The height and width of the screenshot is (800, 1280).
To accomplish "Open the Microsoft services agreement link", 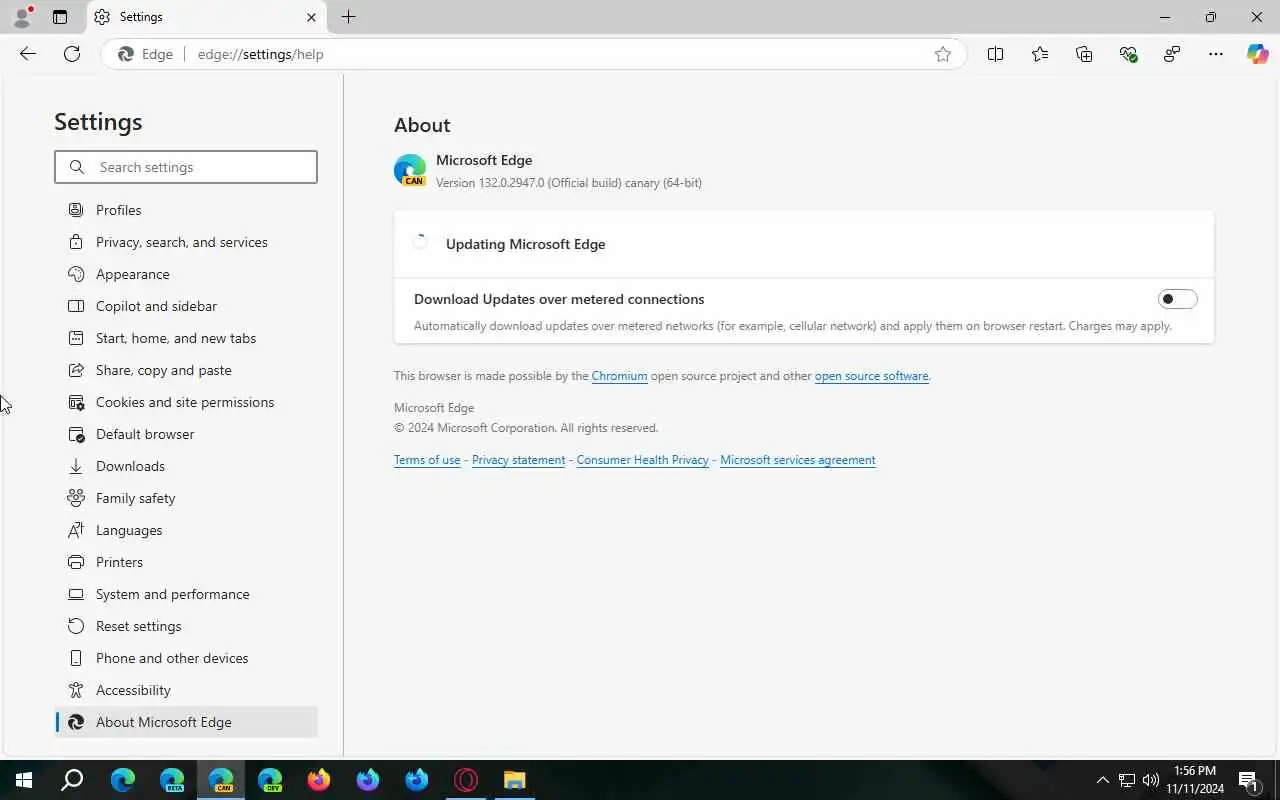I will click(x=798, y=460).
